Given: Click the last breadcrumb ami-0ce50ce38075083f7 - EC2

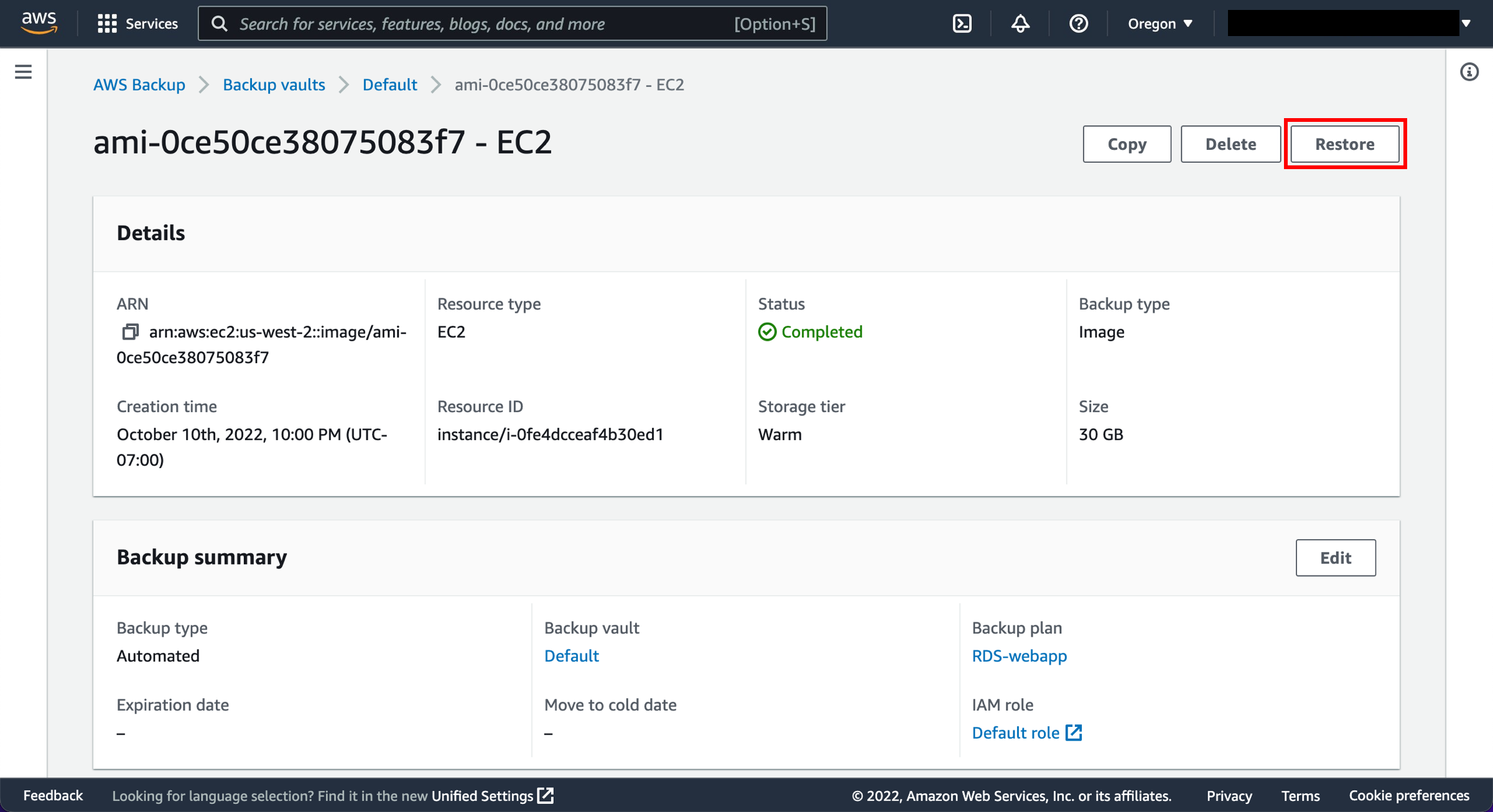Looking at the screenshot, I should [x=569, y=85].
